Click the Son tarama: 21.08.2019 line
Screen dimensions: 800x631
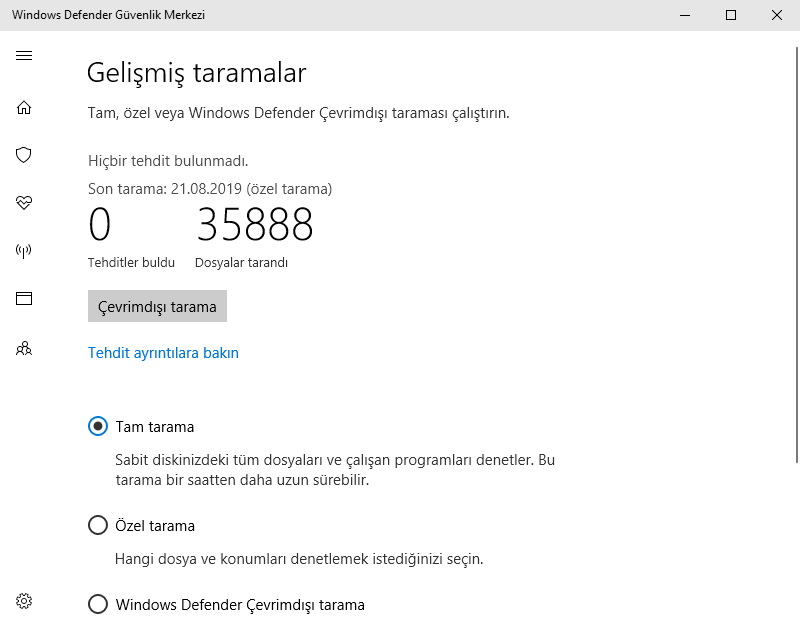coord(210,189)
